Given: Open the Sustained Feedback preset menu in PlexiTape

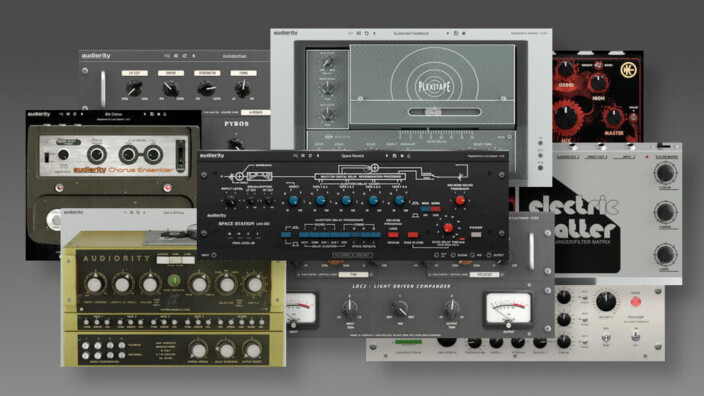Looking at the screenshot, I should click(x=411, y=33).
